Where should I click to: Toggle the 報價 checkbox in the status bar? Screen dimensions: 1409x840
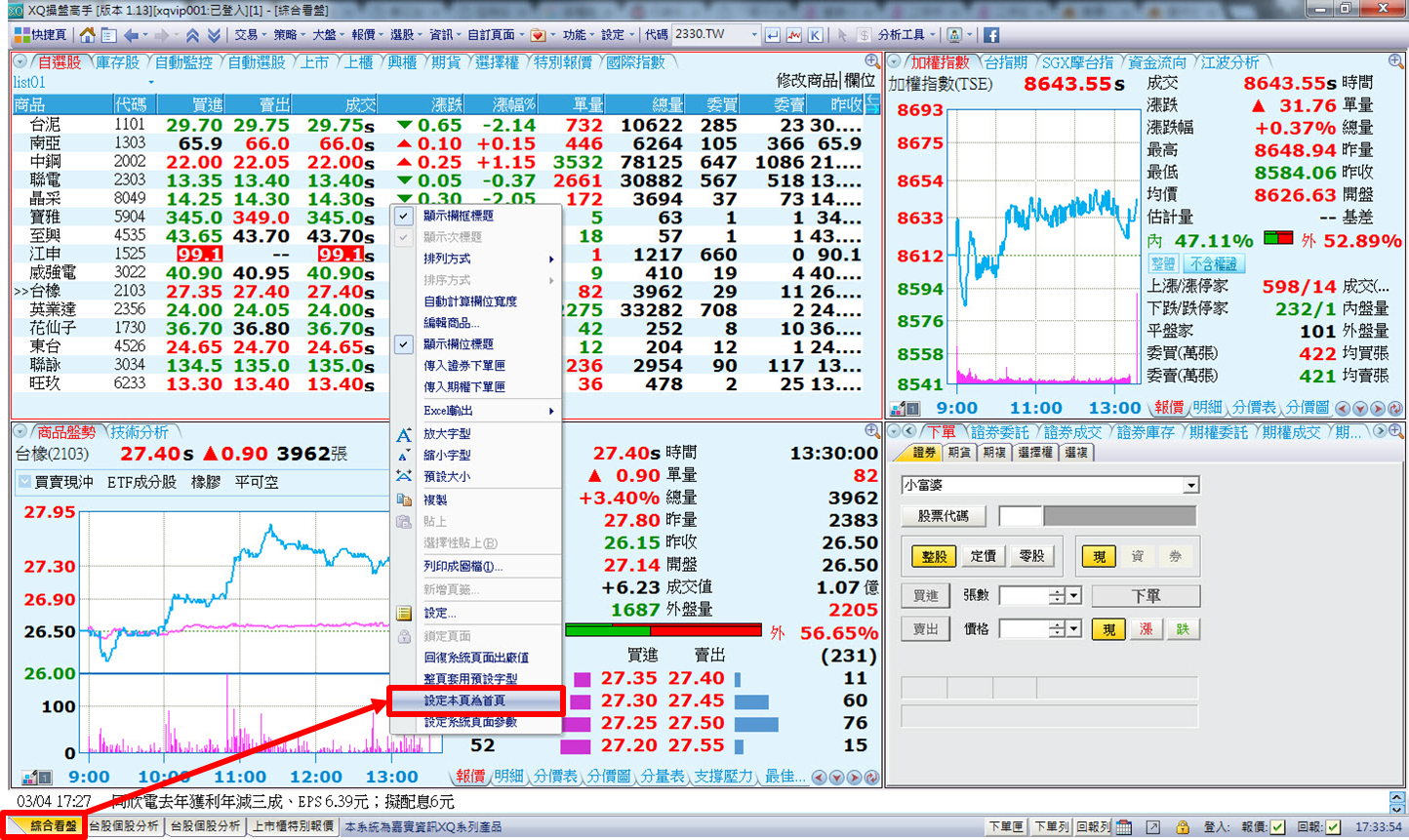(1278, 827)
